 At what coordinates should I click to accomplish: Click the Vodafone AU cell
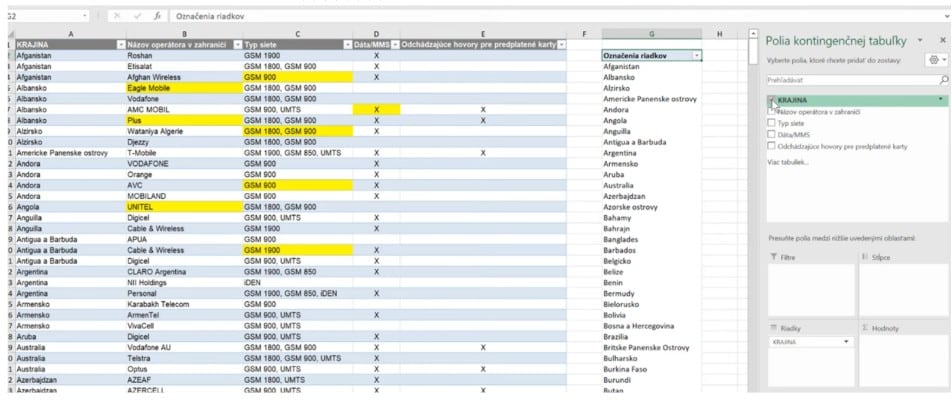point(185,347)
